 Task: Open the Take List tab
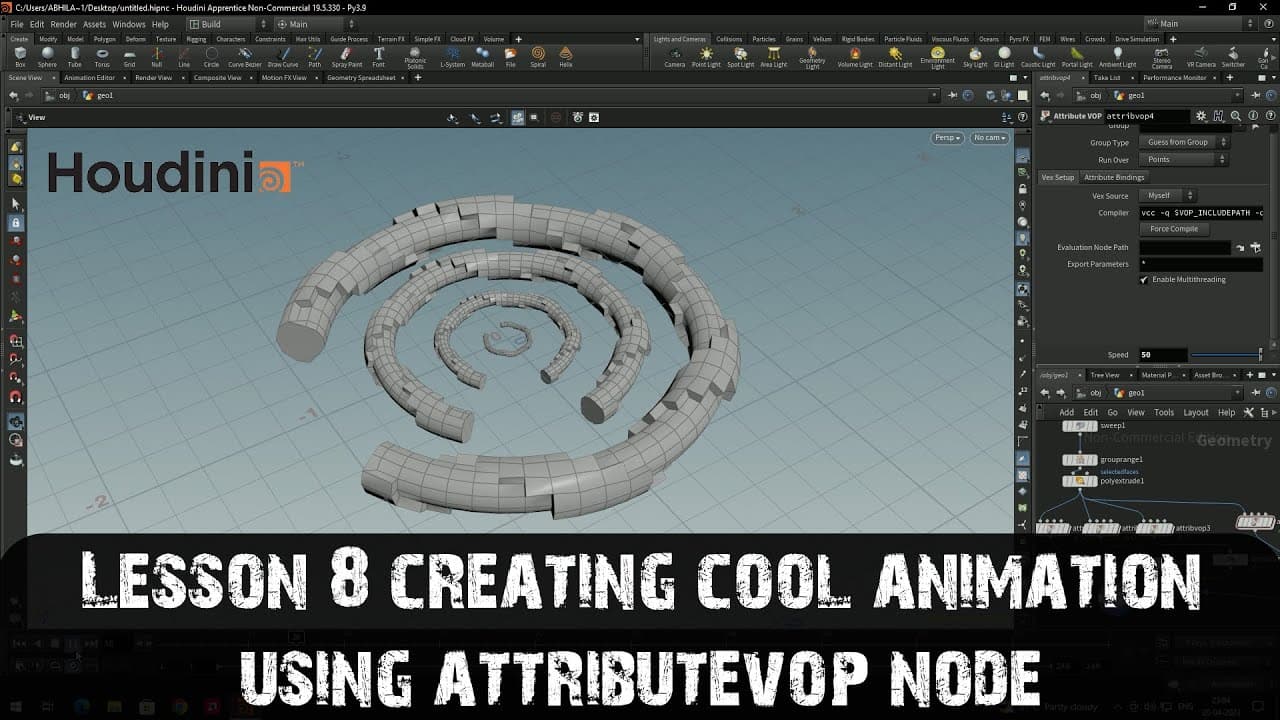[x=1107, y=77]
